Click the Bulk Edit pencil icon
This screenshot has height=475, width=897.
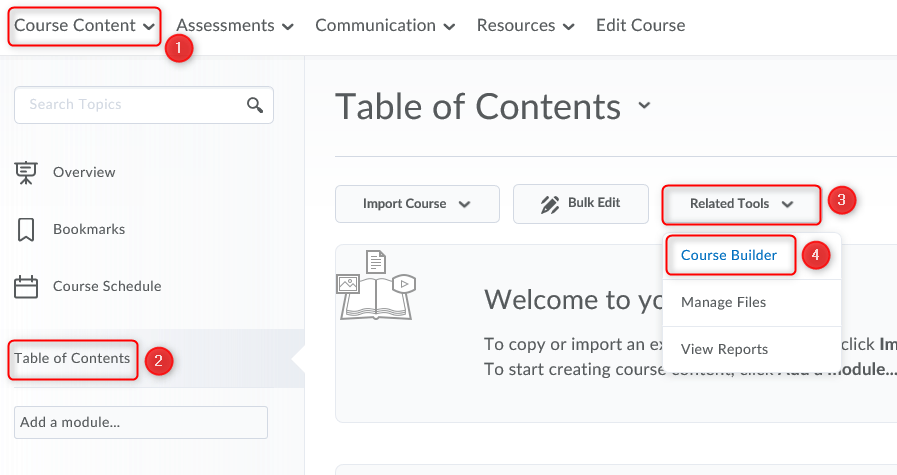(549, 204)
